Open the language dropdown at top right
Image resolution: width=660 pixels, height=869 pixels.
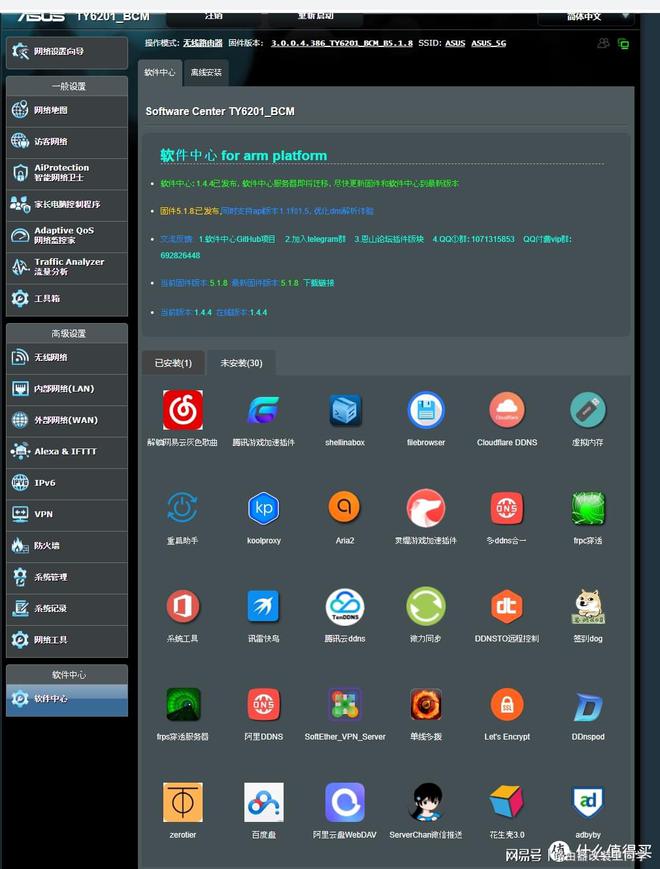[586, 17]
